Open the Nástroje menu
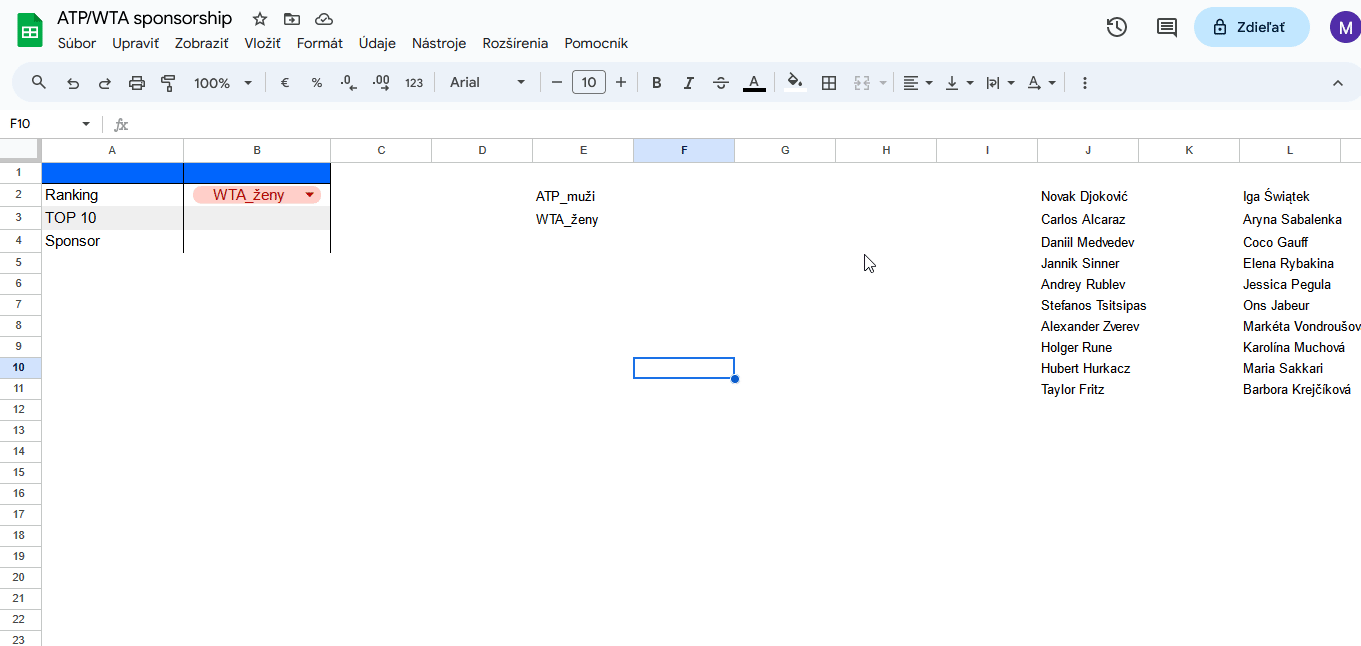Image resolution: width=1361 pixels, height=646 pixels. point(439,43)
